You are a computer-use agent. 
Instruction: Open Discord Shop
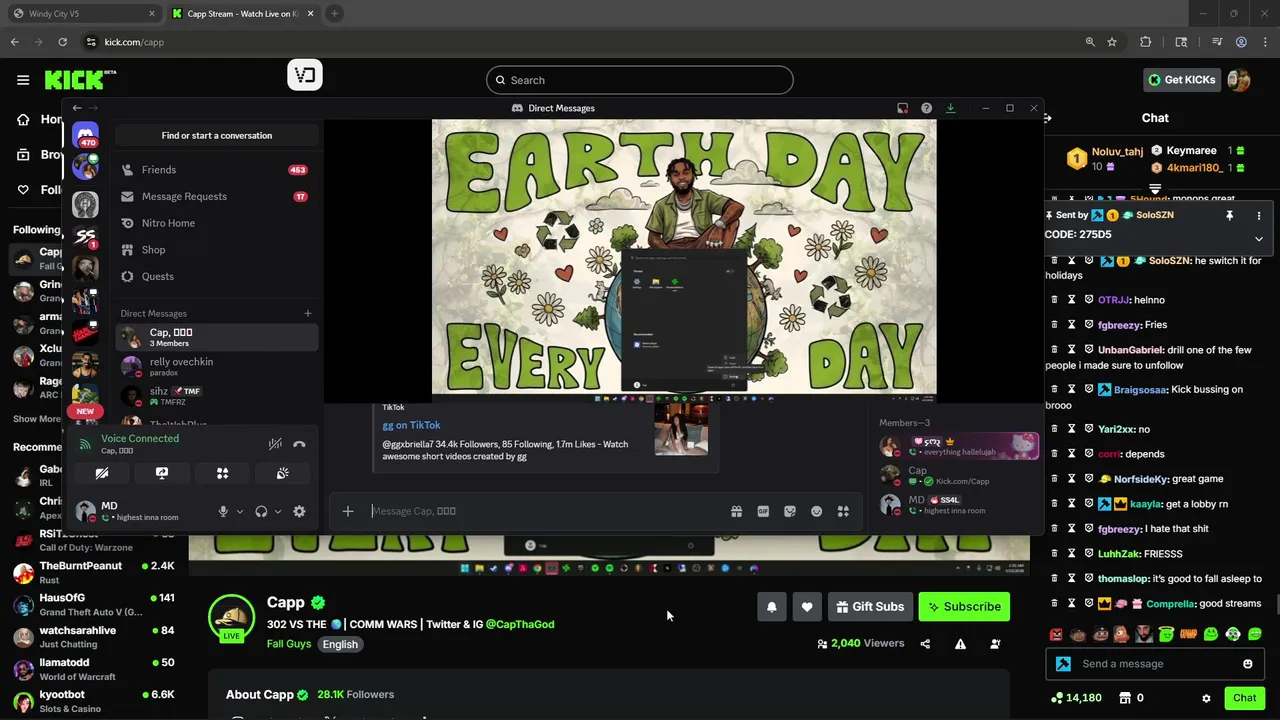pos(216,250)
